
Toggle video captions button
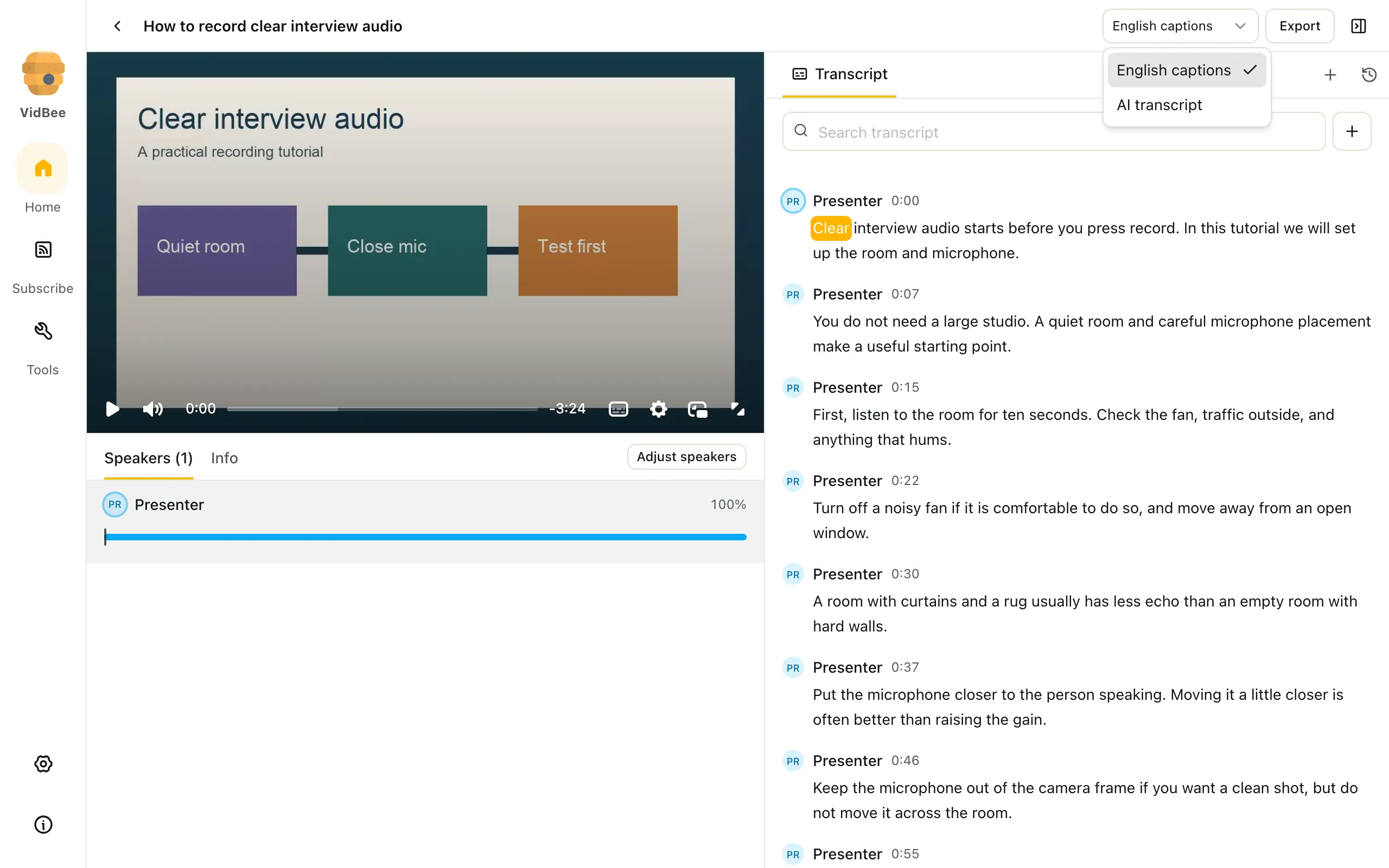click(618, 409)
